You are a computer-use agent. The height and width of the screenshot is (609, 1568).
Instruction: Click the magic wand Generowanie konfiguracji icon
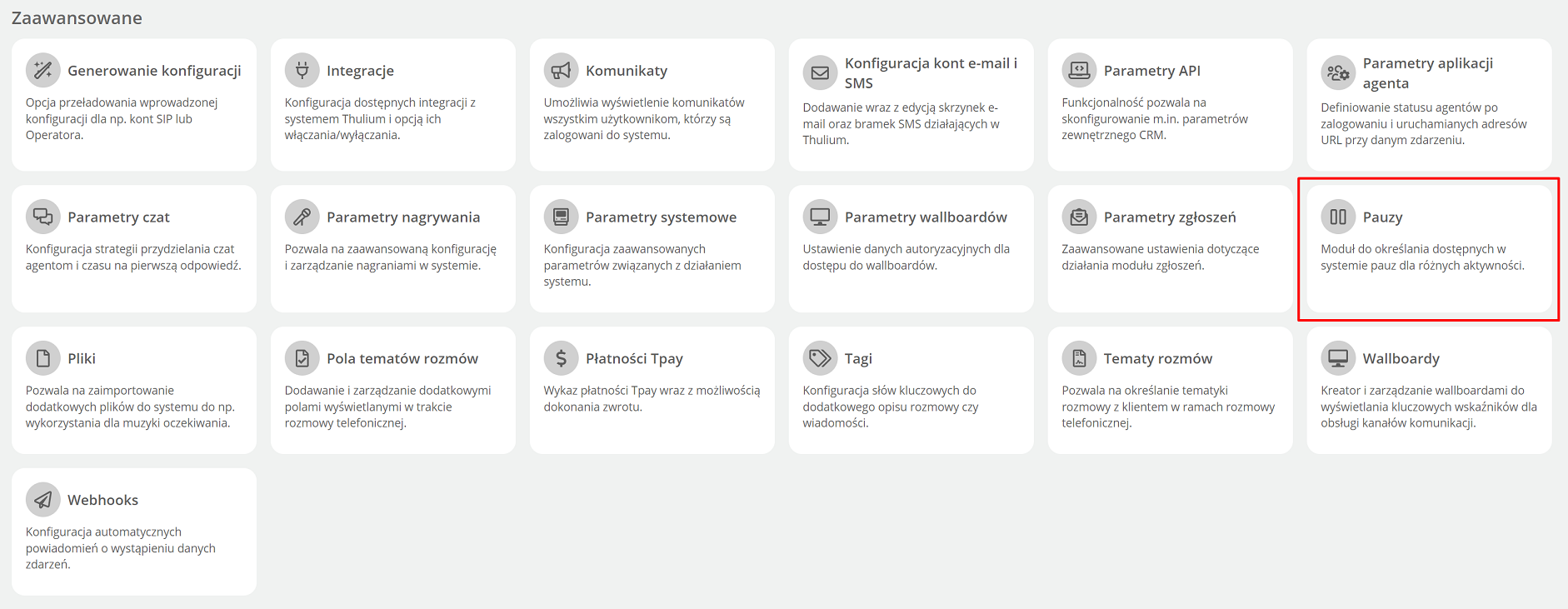(43, 70)
